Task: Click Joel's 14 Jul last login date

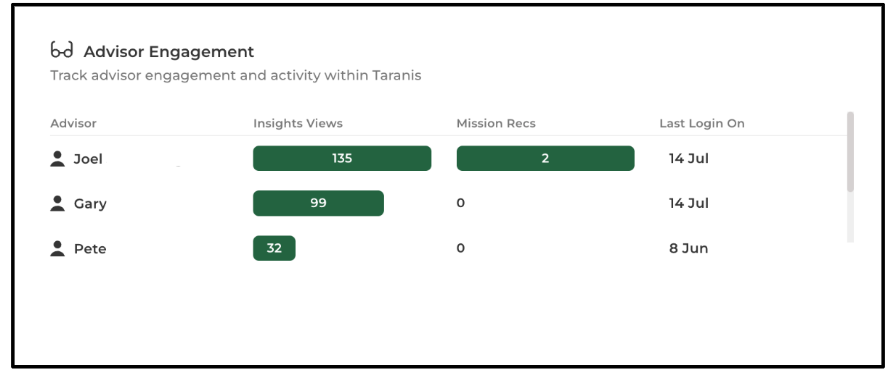Action: click(x=689, y=158)
